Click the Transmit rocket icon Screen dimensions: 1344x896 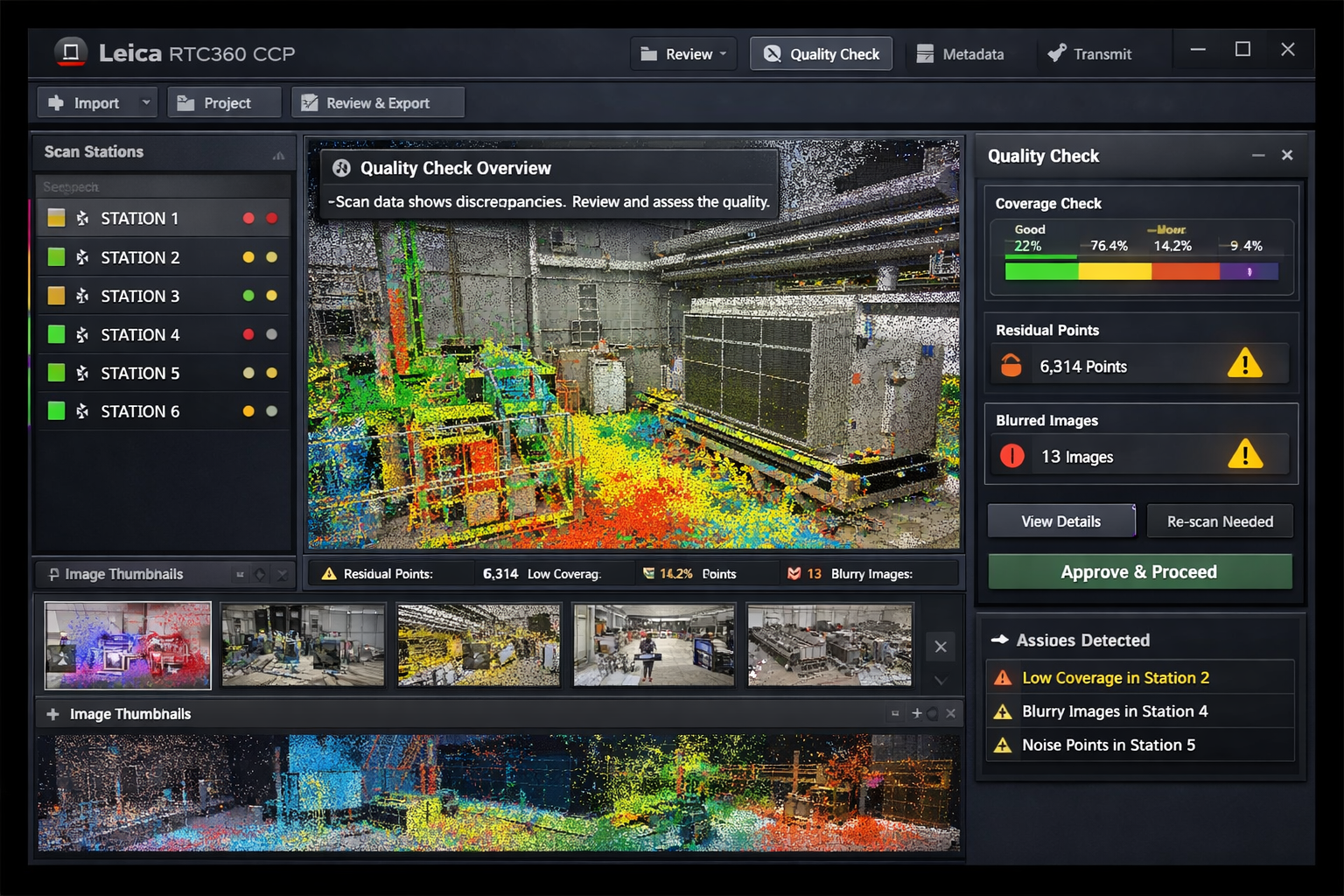1057,53
